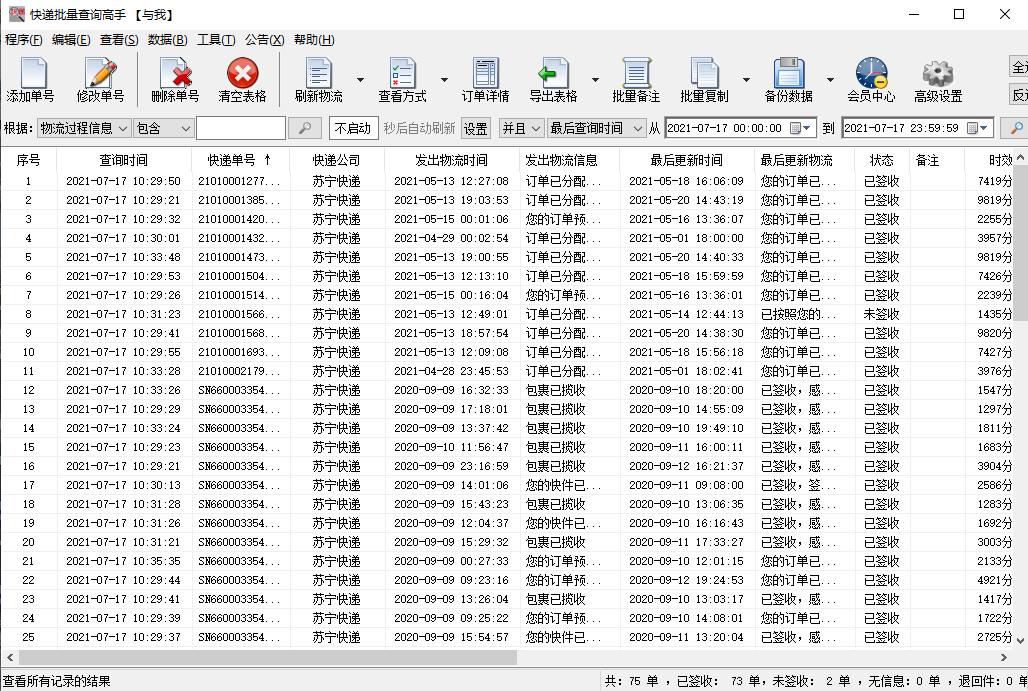This screenshot has height=691, width=1028.
Task: Click the magnifier search button in filter bar
Action: click(305, 128)
